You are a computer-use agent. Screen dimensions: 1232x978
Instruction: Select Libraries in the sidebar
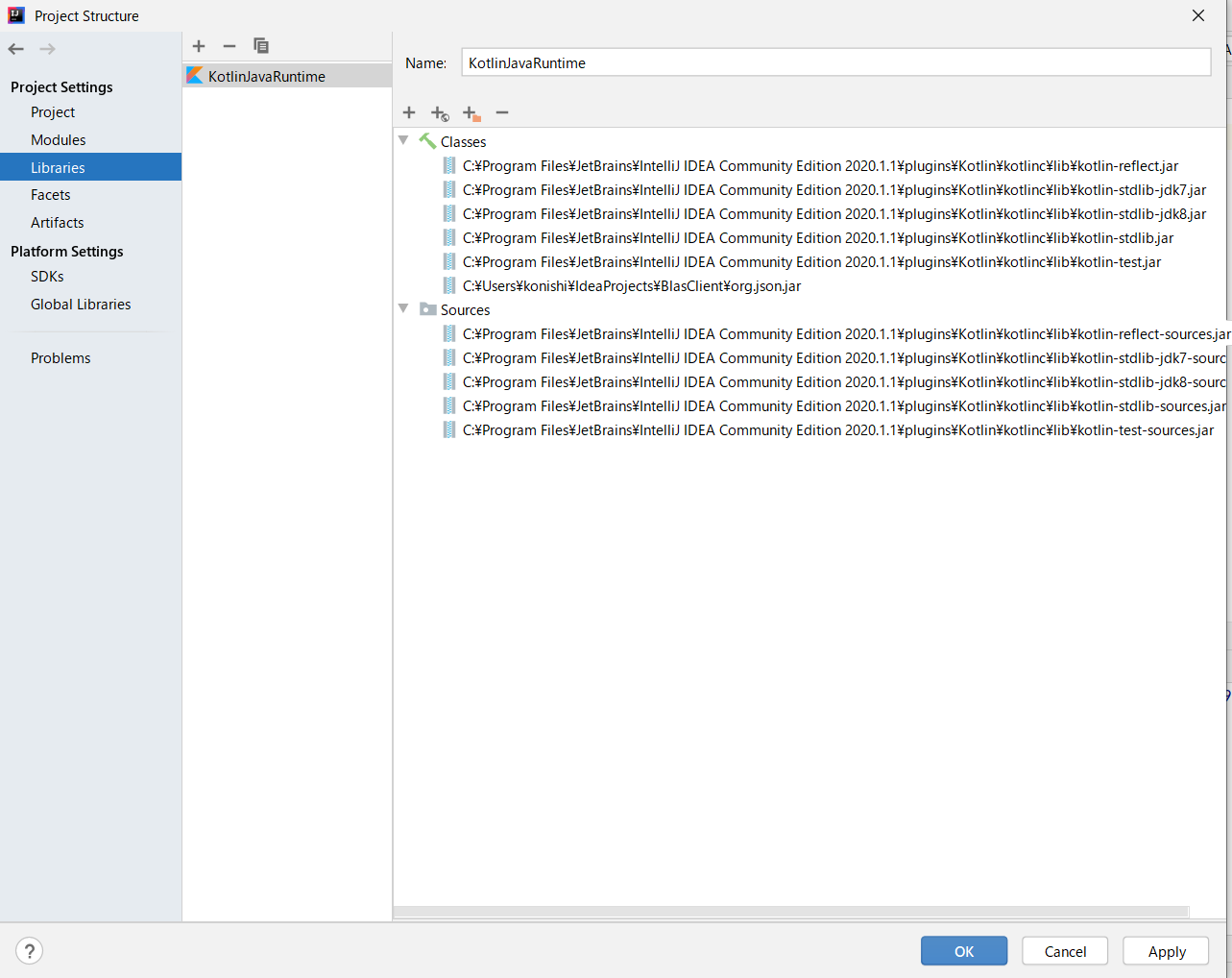[90, 167]
